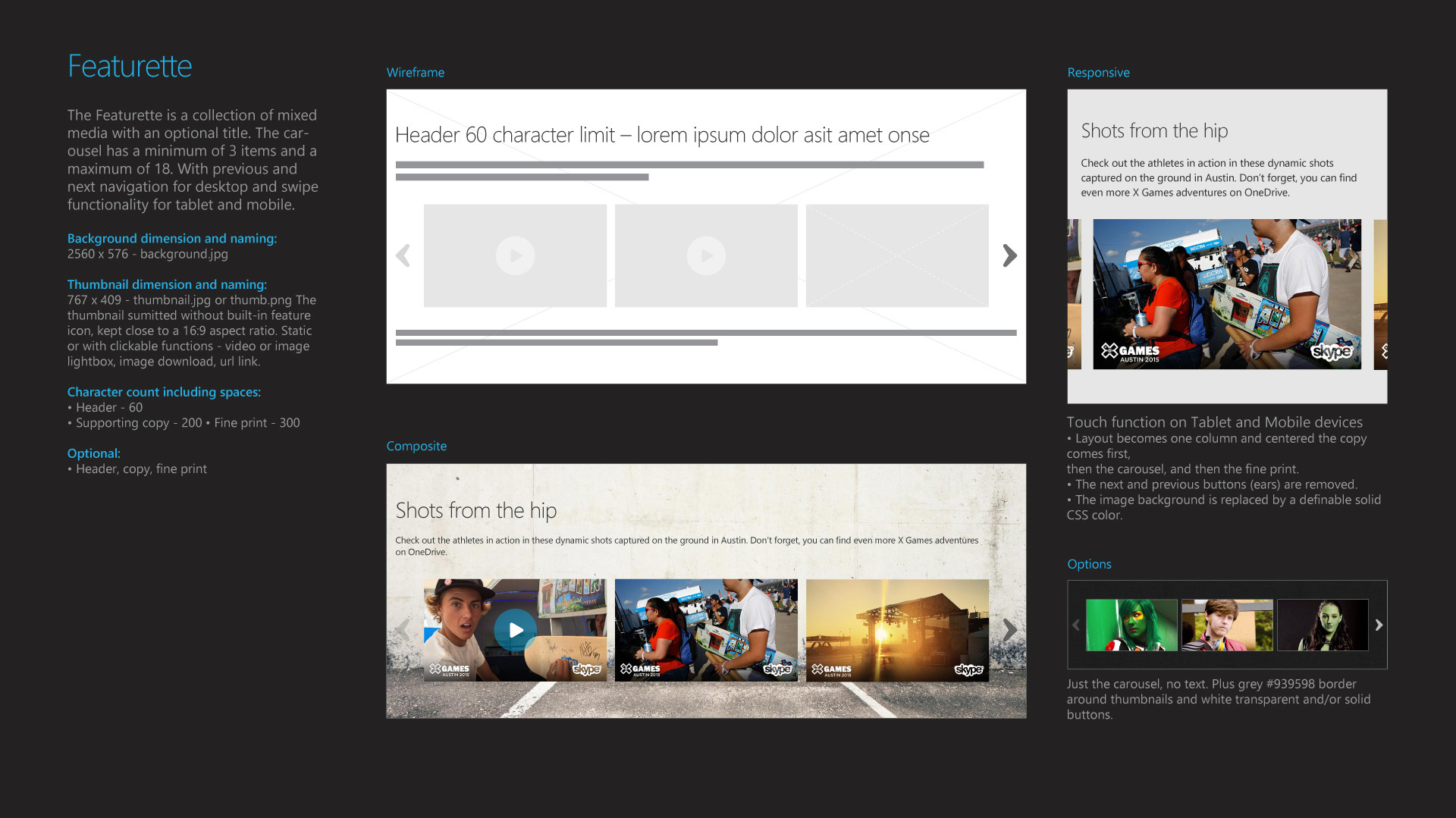This screenshot has width=1456, height=818.
Task: Open the sunset stage thumbnail in Composite
Action: pyautogui.click(x=896, y=629)
